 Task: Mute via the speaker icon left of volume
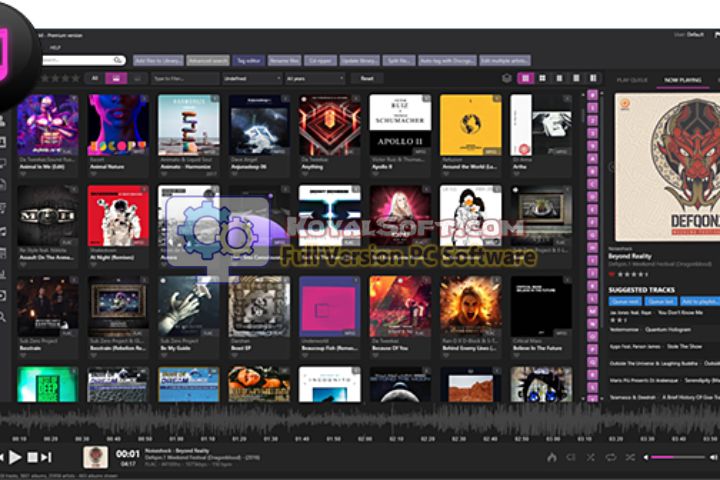(x=646, y=457)
